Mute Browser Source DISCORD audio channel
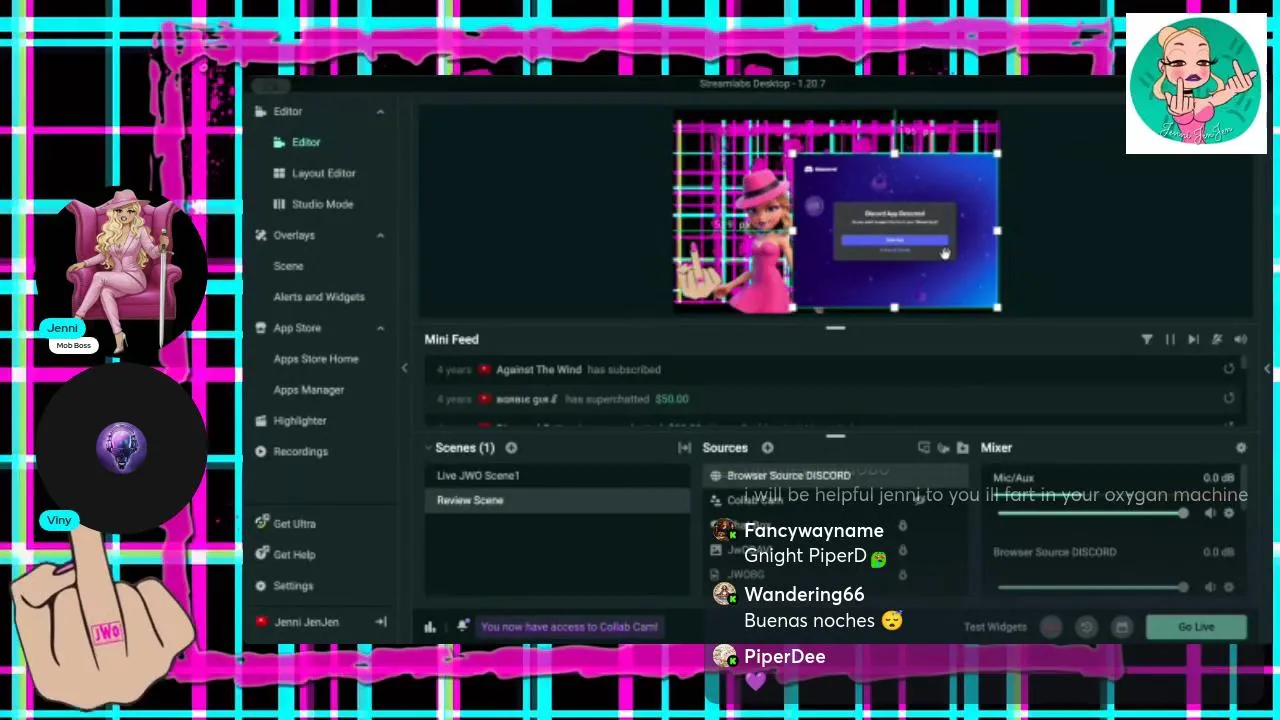This screenshot has height=720, width=1280. click(1210, 587)
